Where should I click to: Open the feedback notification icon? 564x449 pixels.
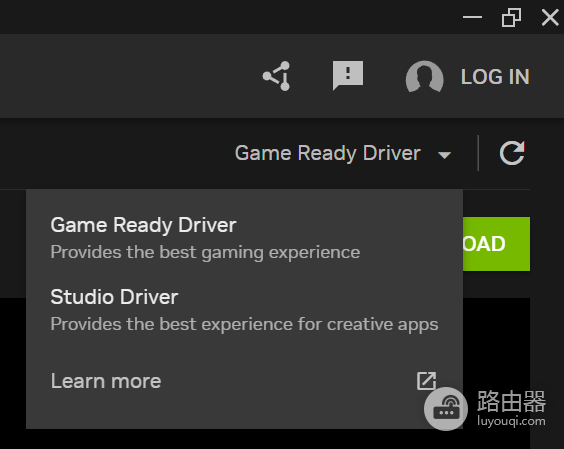coord(348,75)
